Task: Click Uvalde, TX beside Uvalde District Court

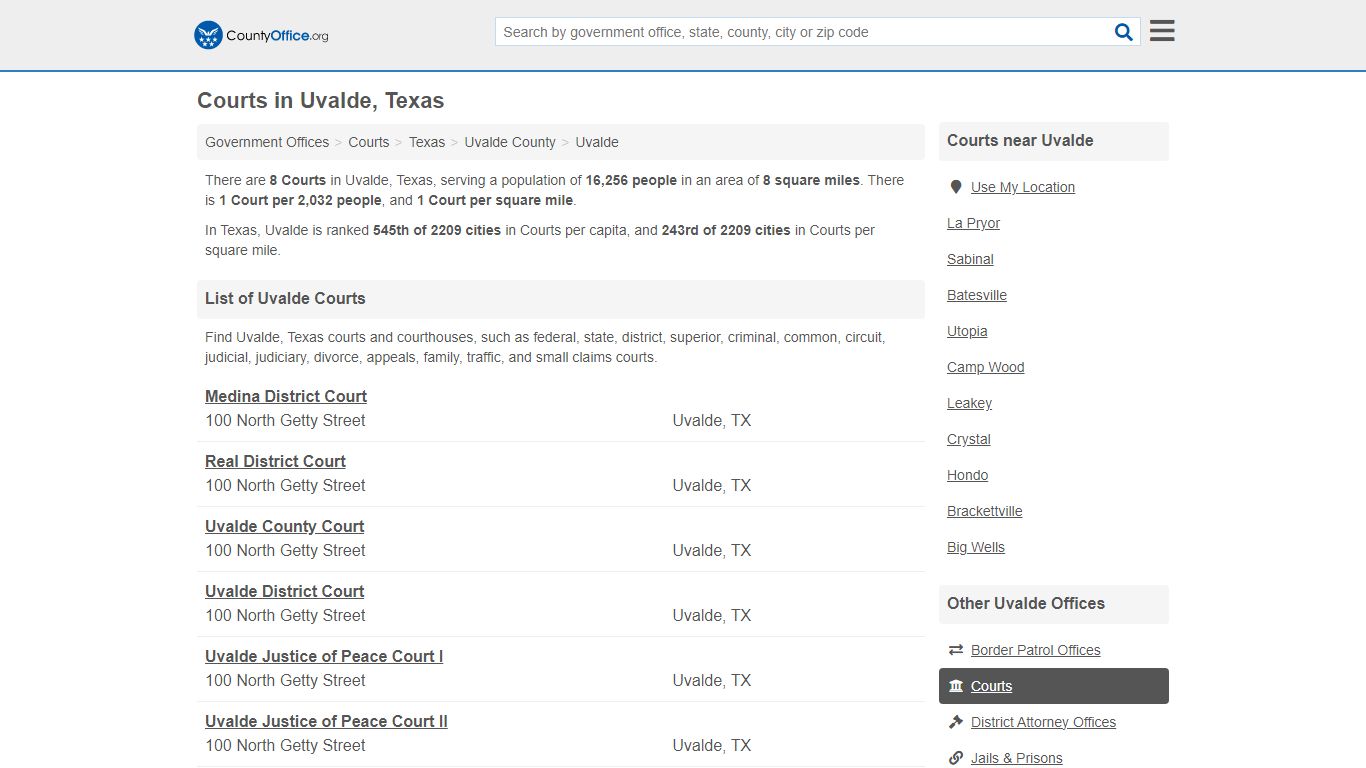Action: (x=711, y=615)
